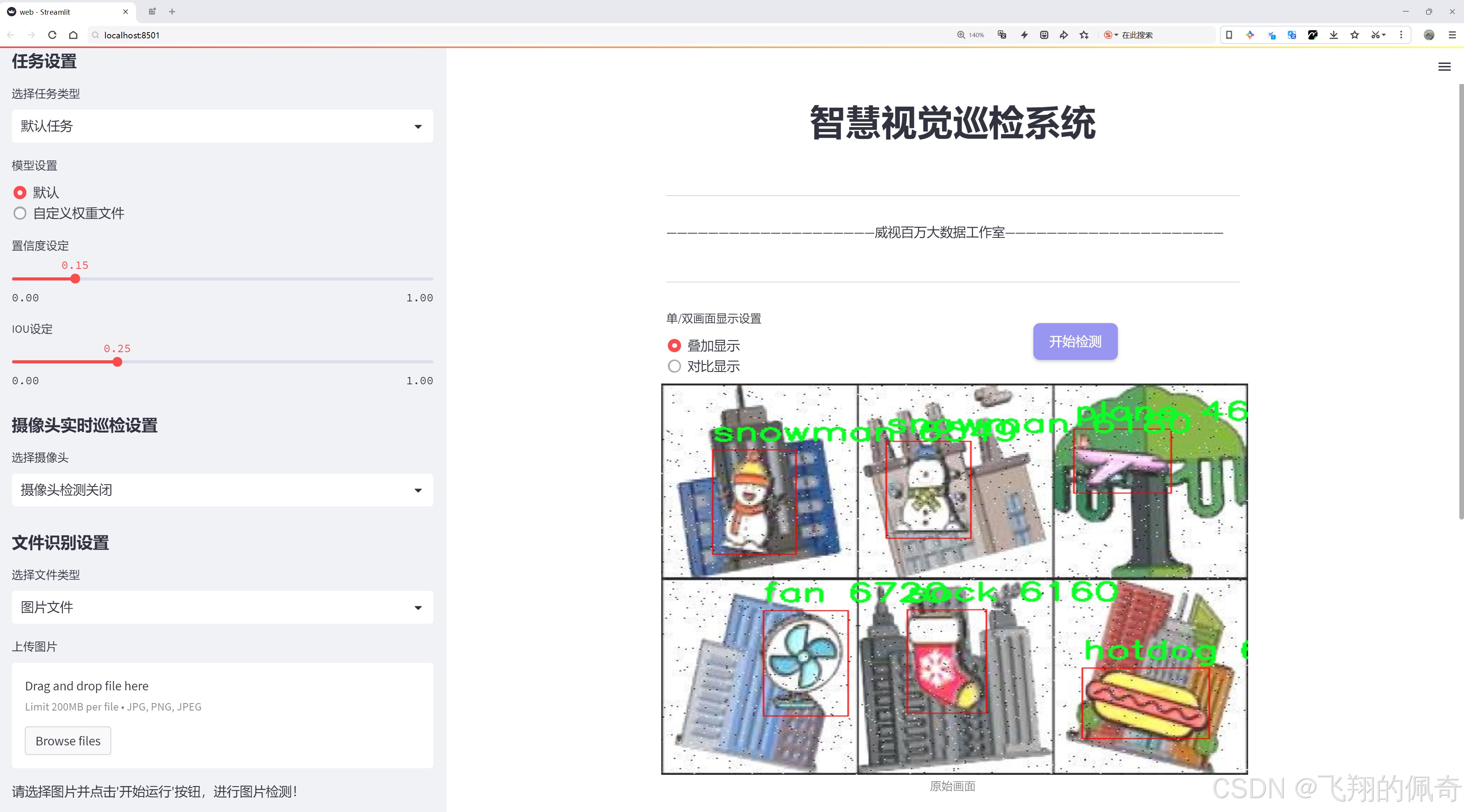This screenshot has width=1464, height=812.
Task: Click the browser profile avatar
Action: [x=1430, y=34]
